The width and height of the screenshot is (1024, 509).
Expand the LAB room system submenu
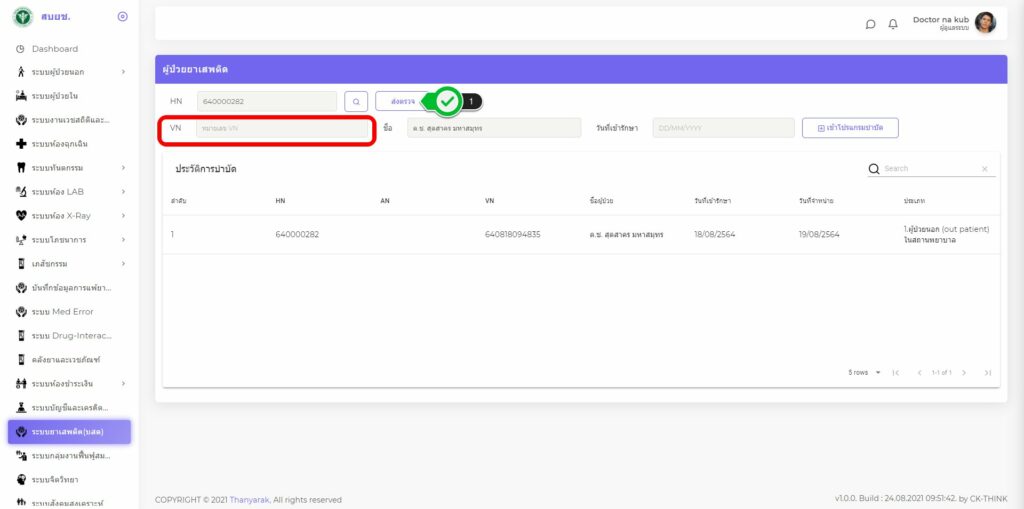(123, 192)
